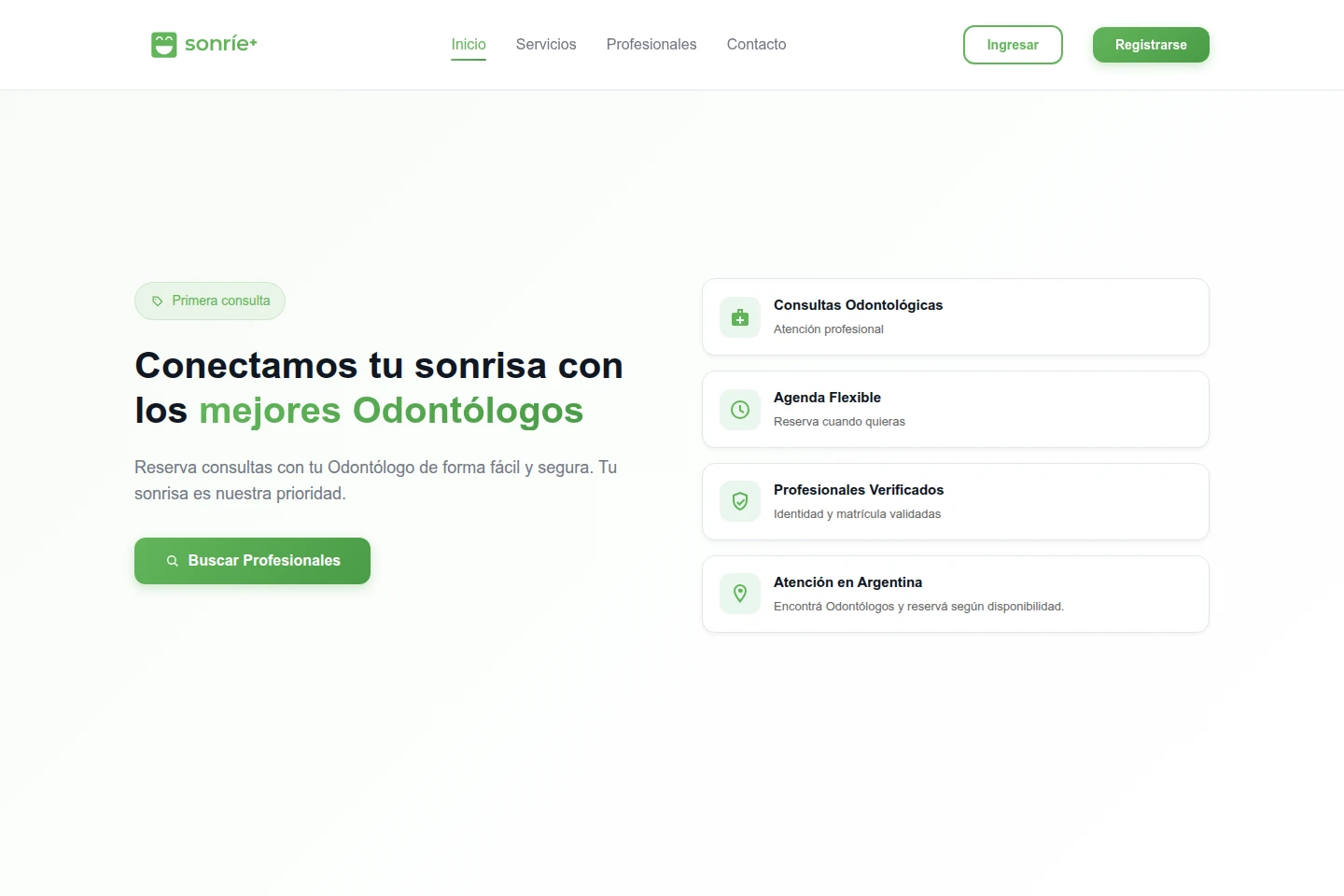Click the location pin icon for Atención en Argentina
Viewport: 1344px width, 896px height.
[740, 594]
